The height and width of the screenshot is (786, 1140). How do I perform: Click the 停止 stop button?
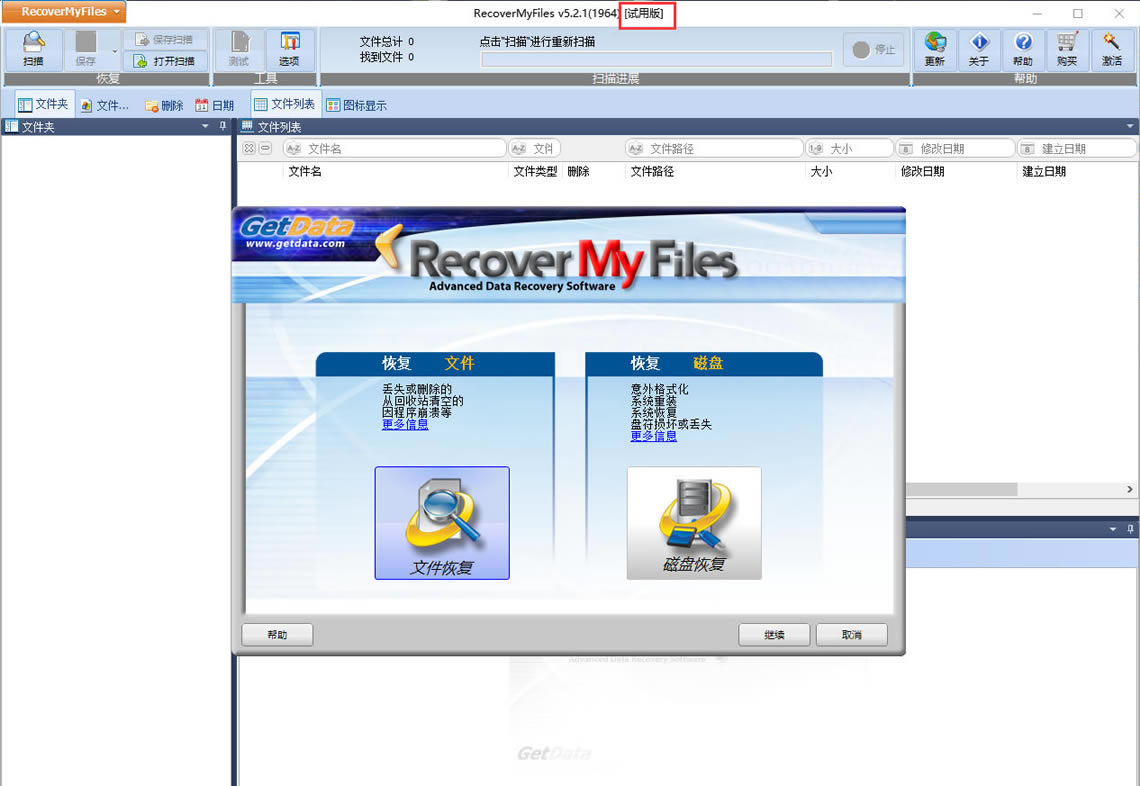873,49
